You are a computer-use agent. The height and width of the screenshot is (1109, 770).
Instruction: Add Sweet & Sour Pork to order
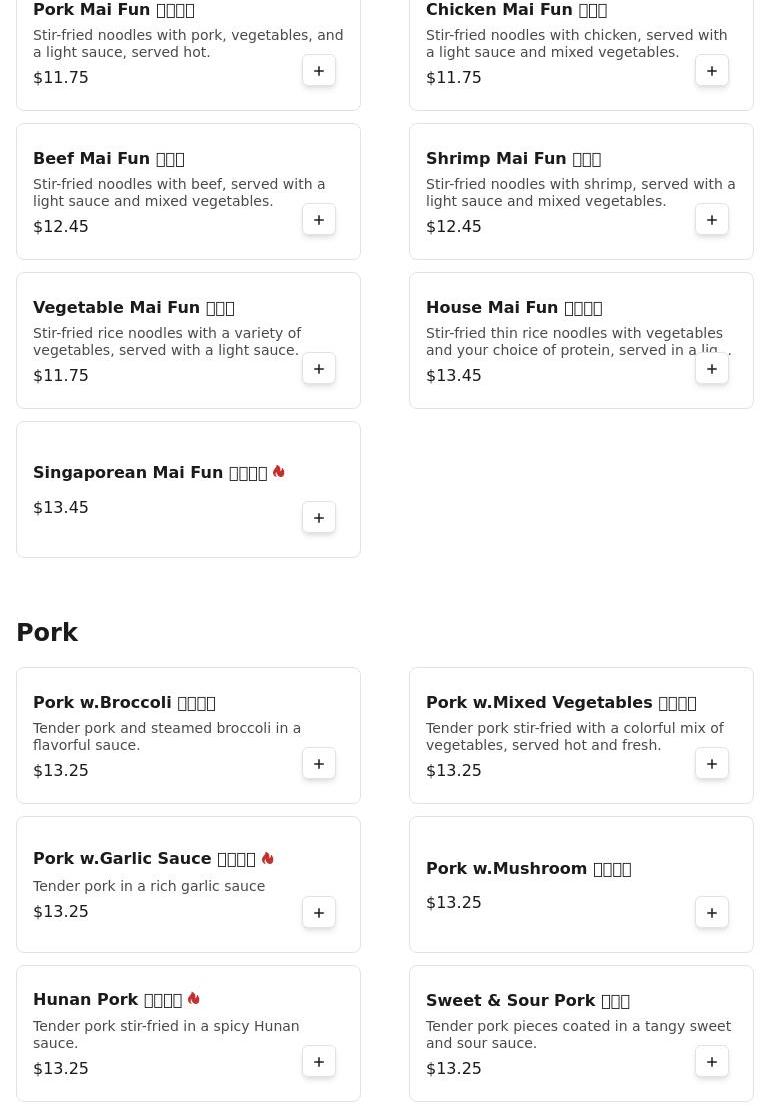coord(712,1062)
